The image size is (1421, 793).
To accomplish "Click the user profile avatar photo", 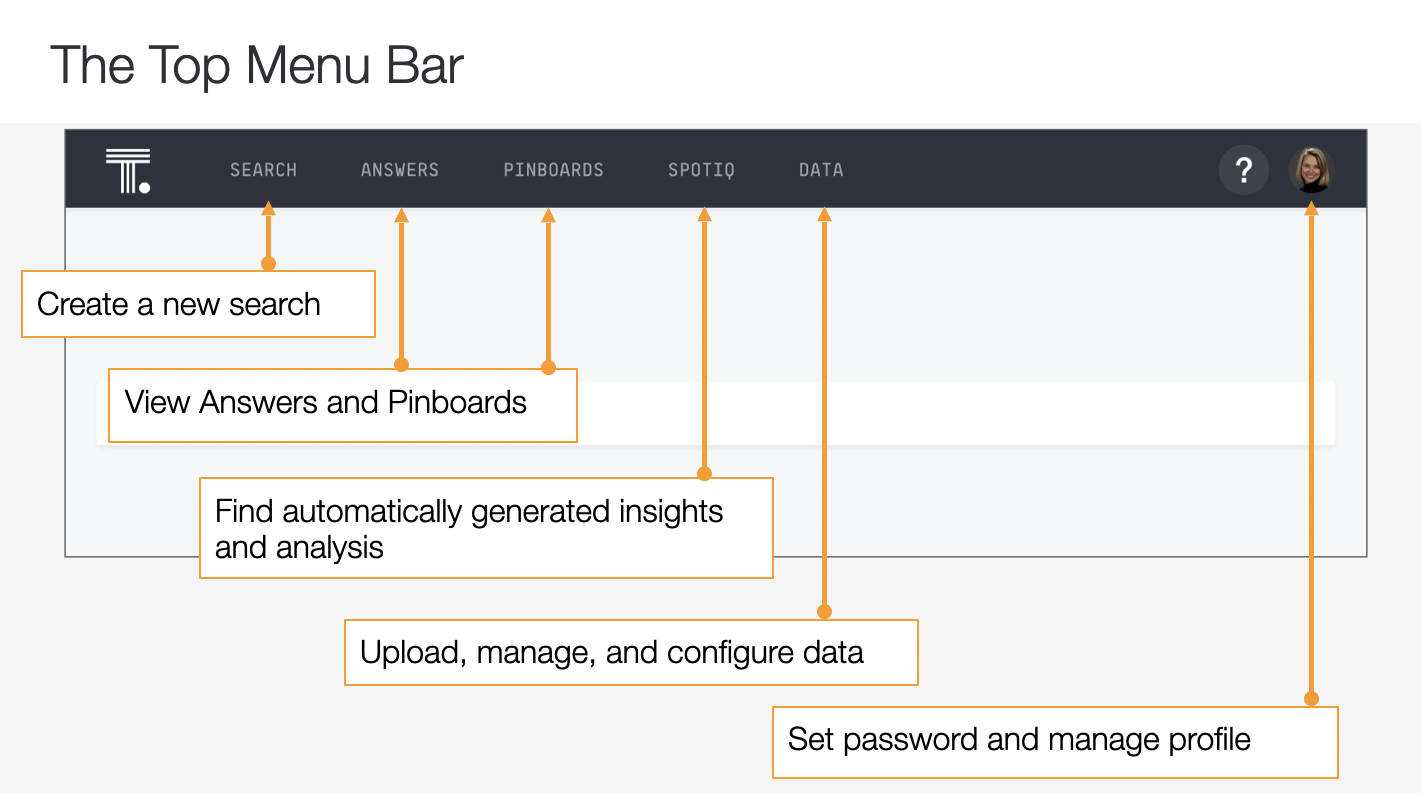I will click(1311, 171).
